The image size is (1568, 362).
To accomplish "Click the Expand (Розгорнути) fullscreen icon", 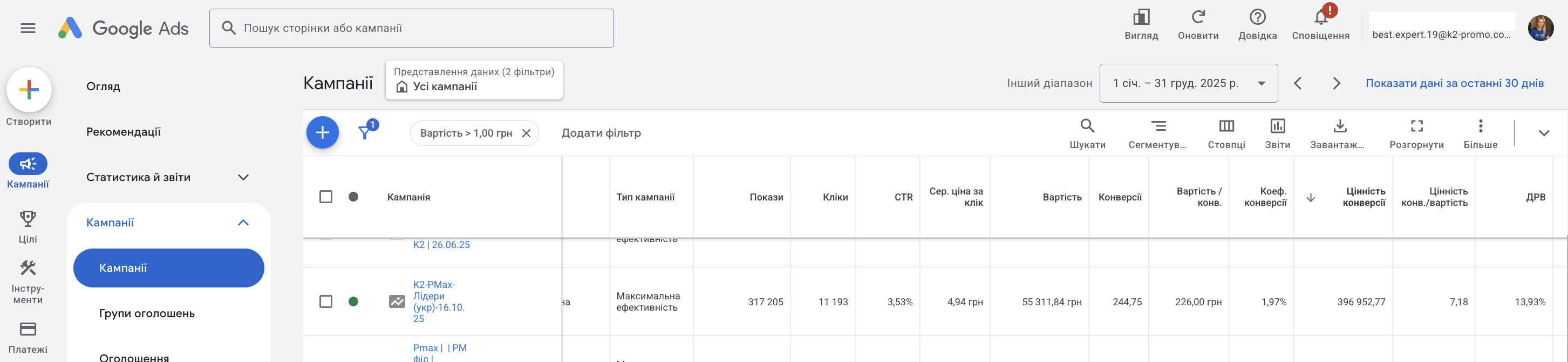I will coord(1416,127).
